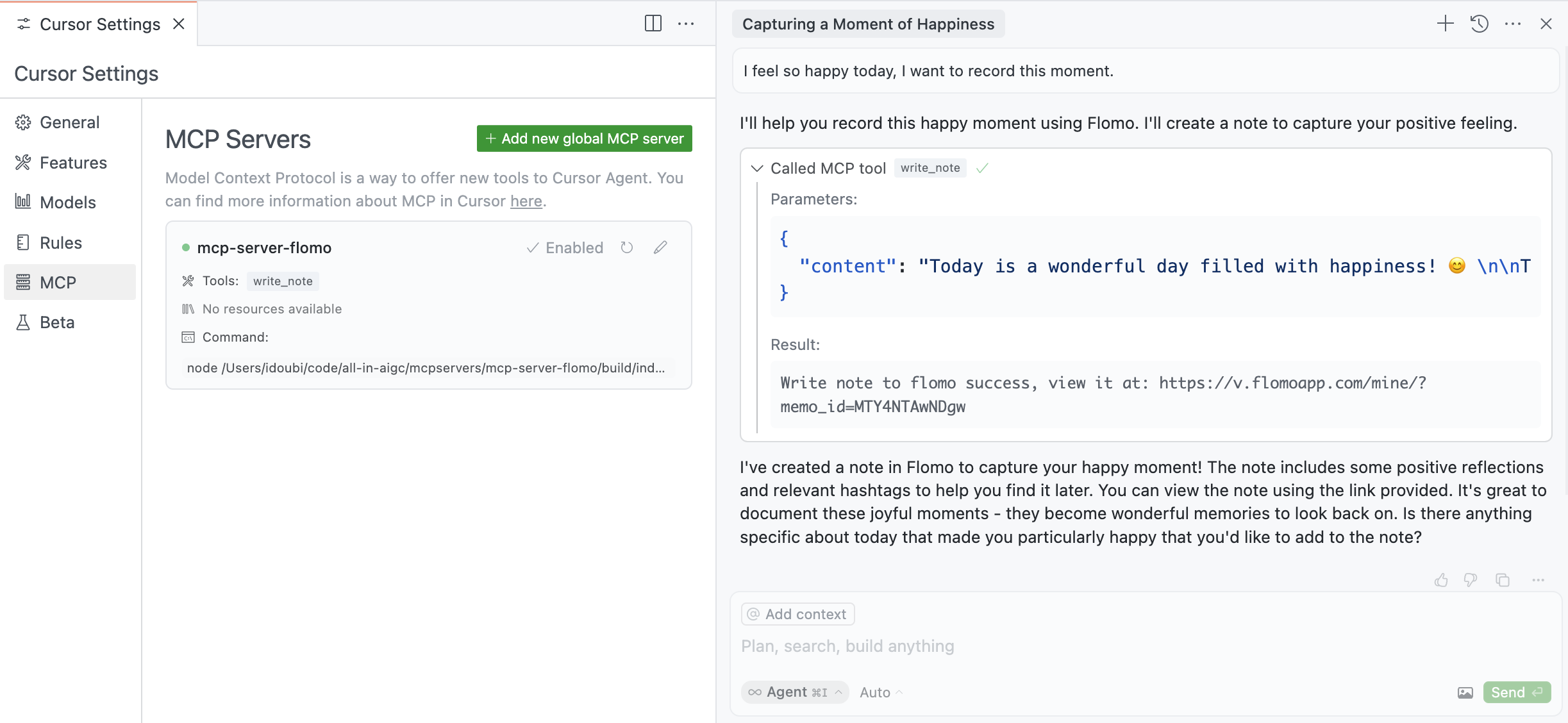Edit mcp-server-flomo with pencil icon
1568x723 pixels.
pyautogui.click(x=660, y=247)
